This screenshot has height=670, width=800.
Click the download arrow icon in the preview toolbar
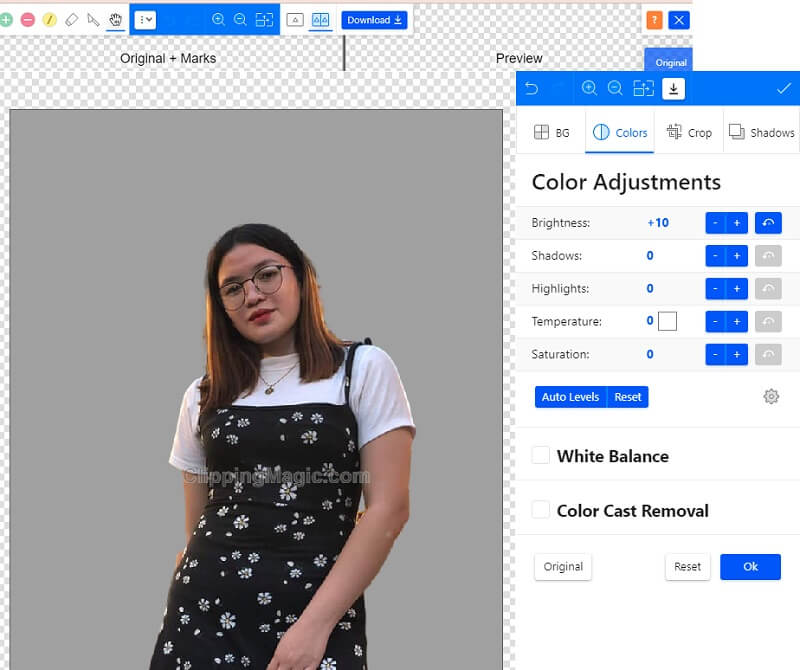tap(673, 88)
